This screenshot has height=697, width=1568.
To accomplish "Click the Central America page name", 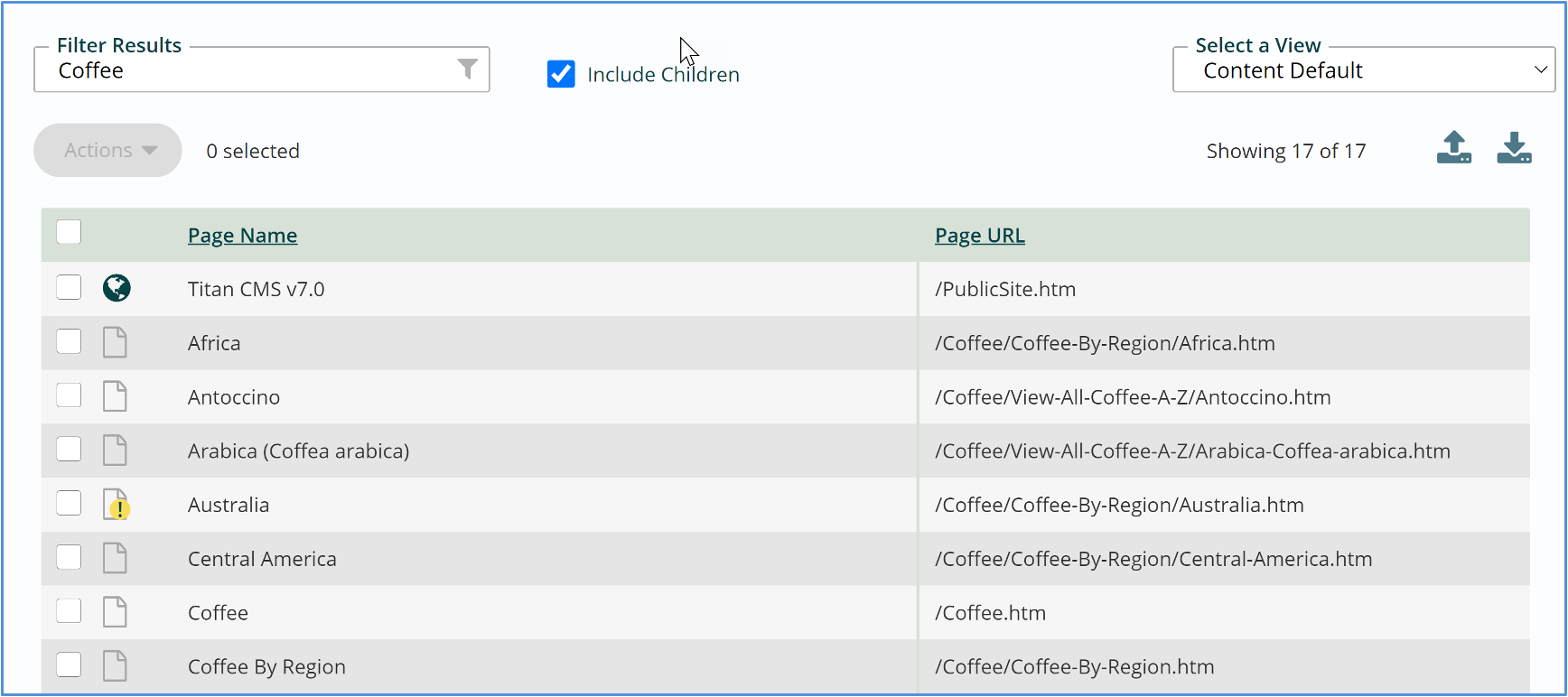I will coord(262,559).
